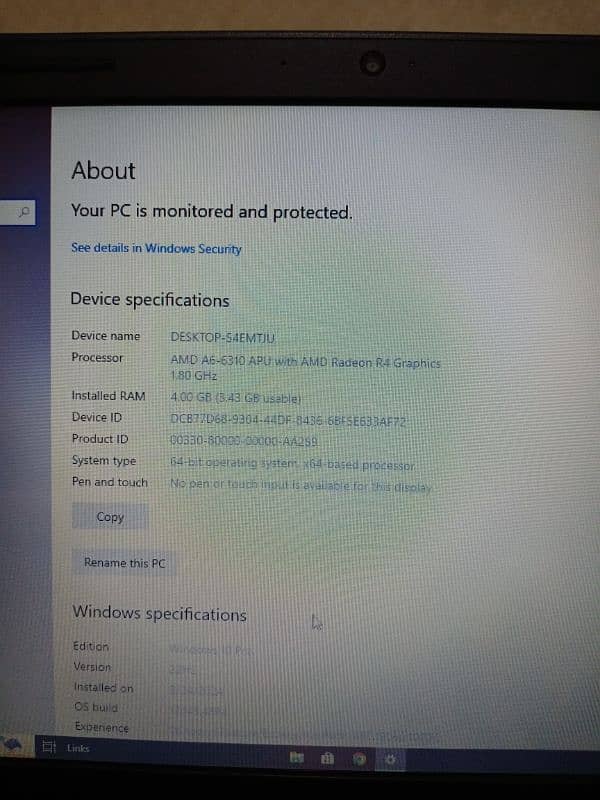600x800 pixels.
Task: Click the search magnifier icon
Action: coord(23,212)
